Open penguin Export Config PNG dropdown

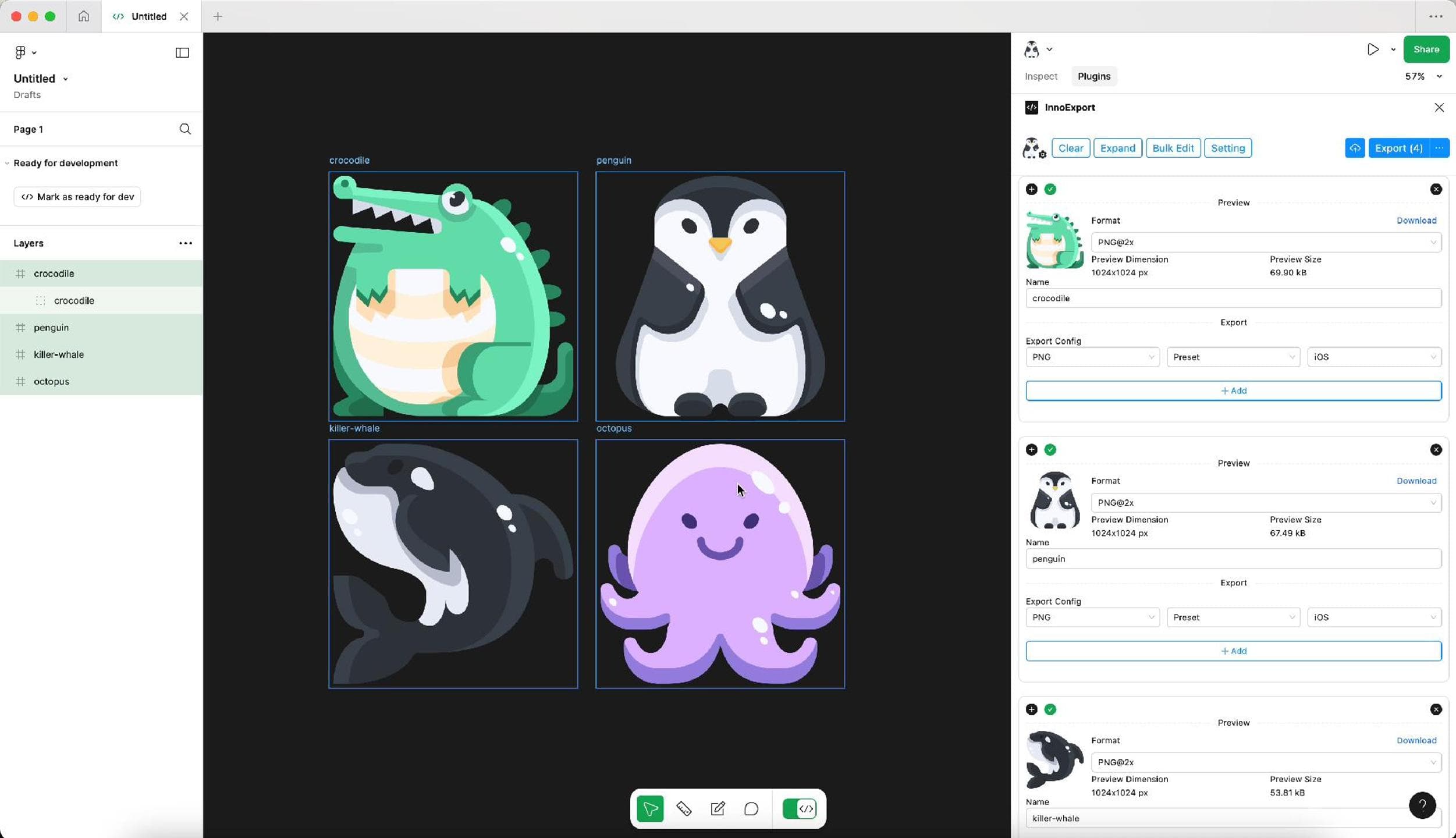(x=1092, y=617)
